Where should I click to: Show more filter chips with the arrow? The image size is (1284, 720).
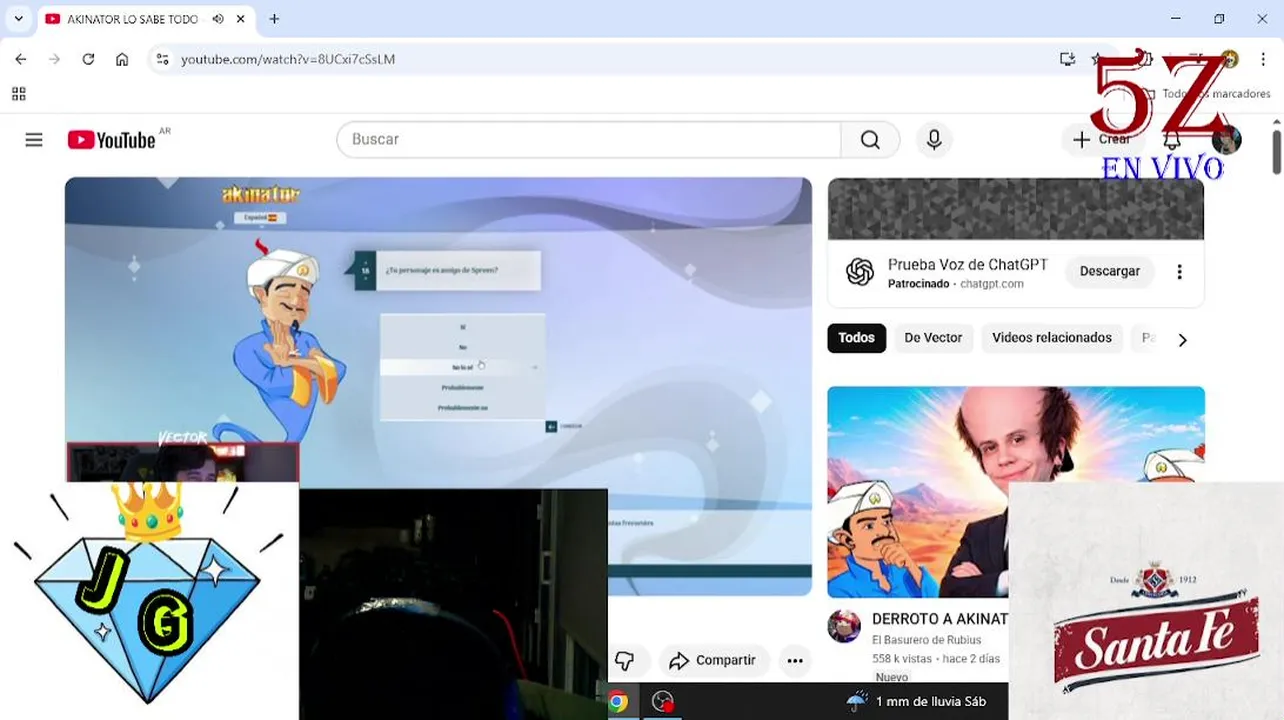[1182, 340]
